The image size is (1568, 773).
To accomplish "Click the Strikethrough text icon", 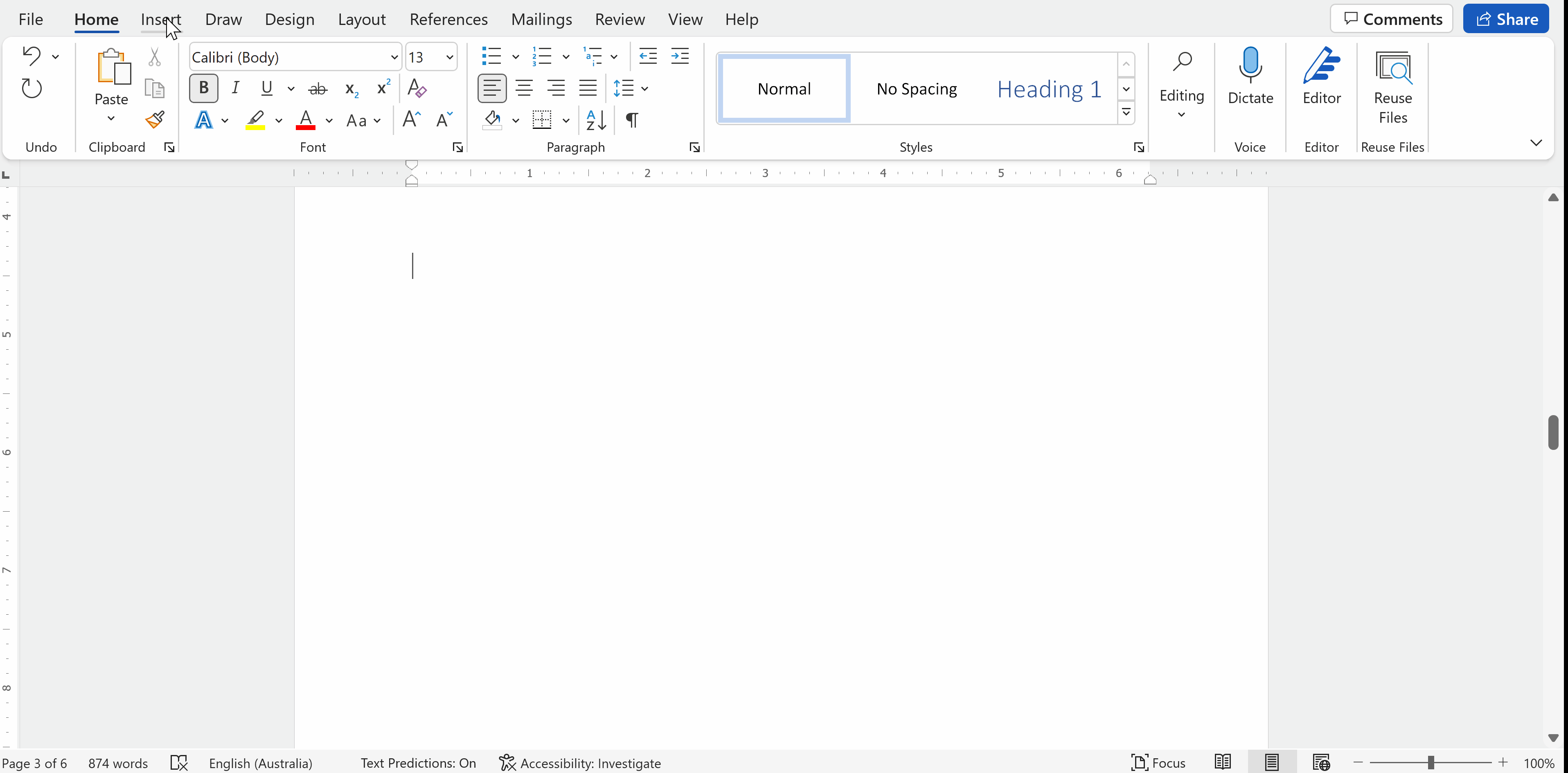I will (x=318, y=89).
